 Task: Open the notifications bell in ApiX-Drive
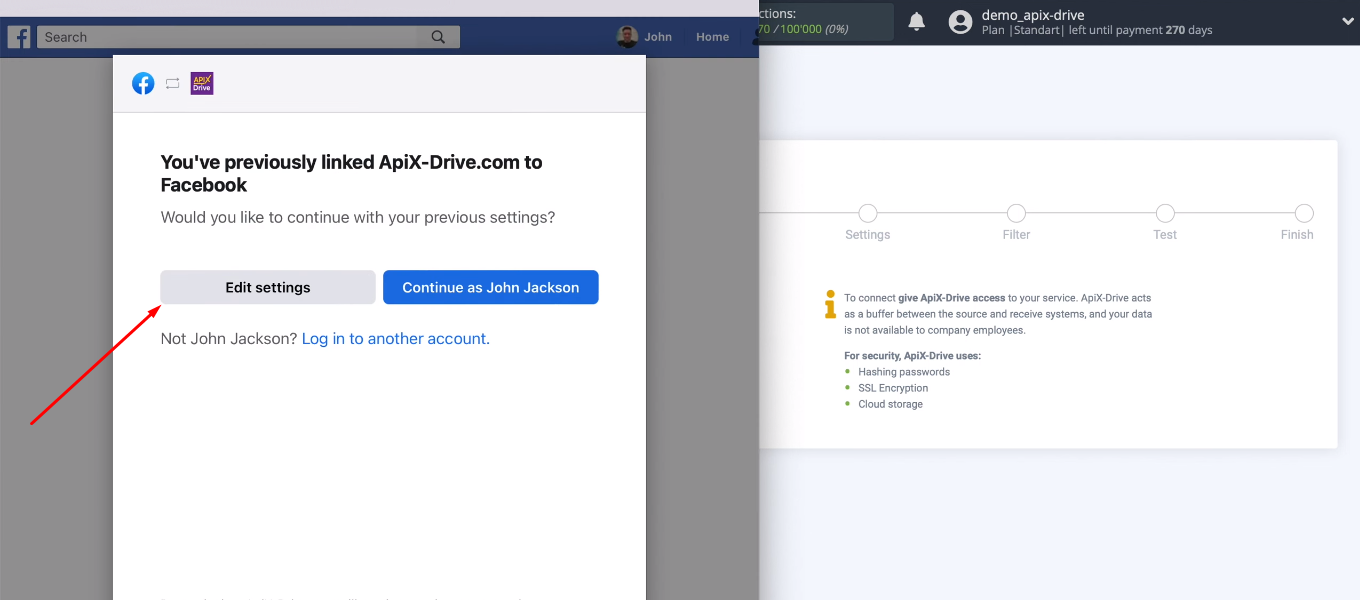(x=917, y=21)
